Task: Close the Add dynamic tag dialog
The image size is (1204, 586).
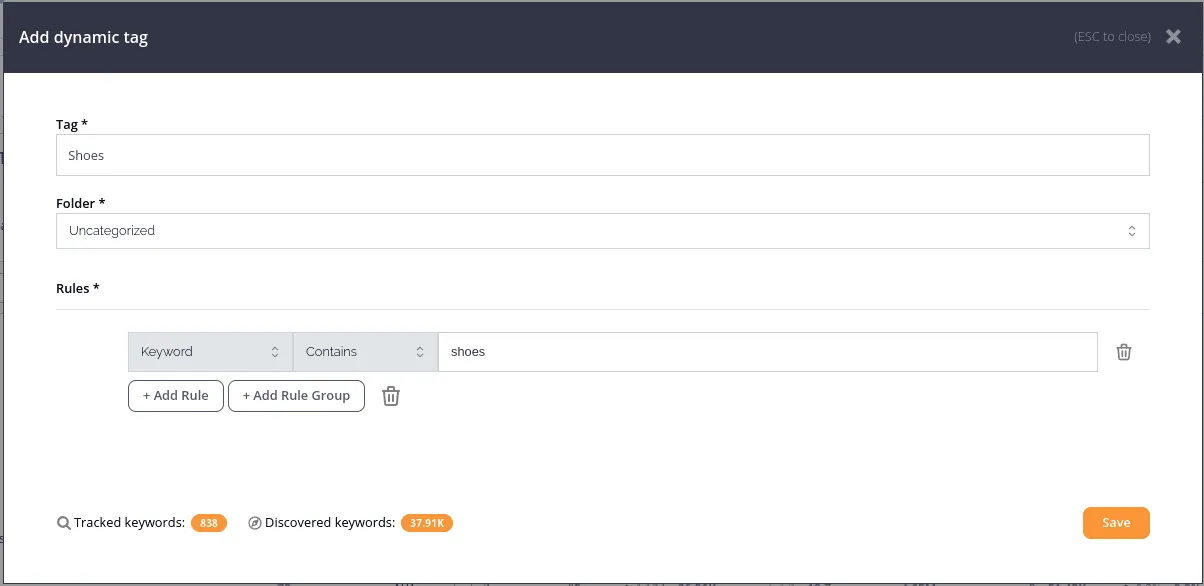Action: click(1173, 37)
